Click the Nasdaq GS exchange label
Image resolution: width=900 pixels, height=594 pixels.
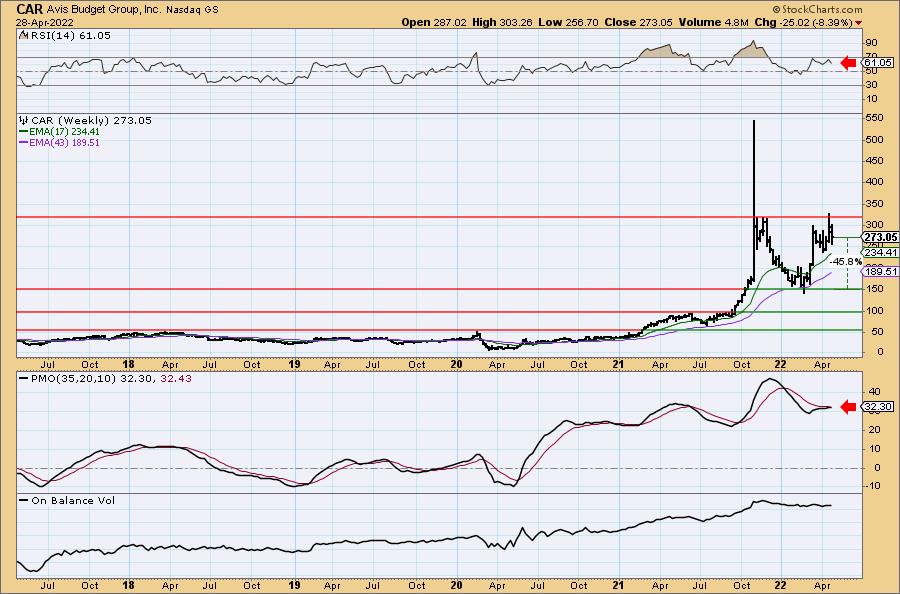tap(192, 10)
